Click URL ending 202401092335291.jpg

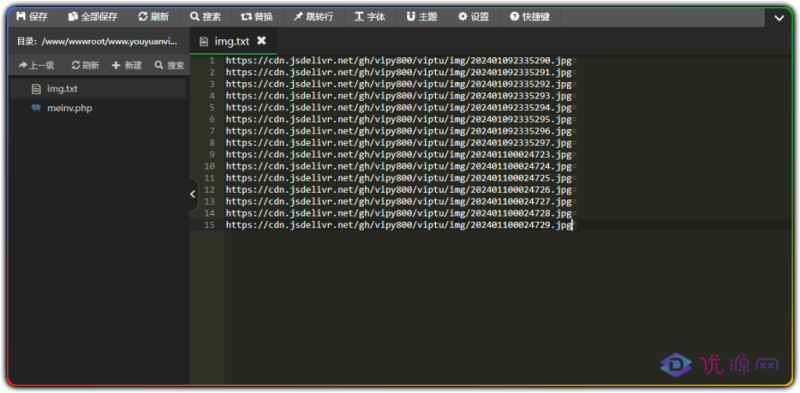click(x=398, y=72)
